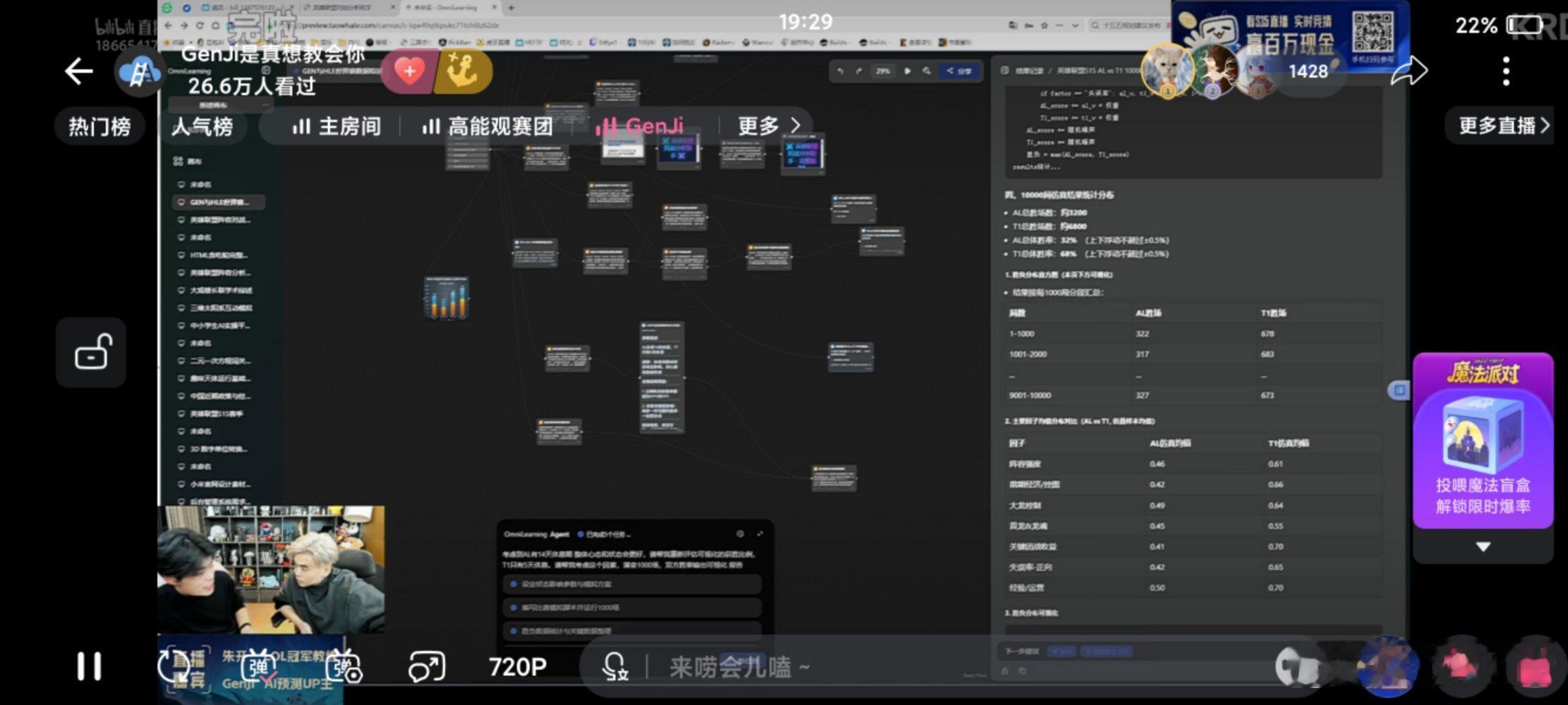Switch to 高能观赛团 stream tab
Image resolution: width=1568 pixels, height=705 pixels.
click(x=487, y=126)
